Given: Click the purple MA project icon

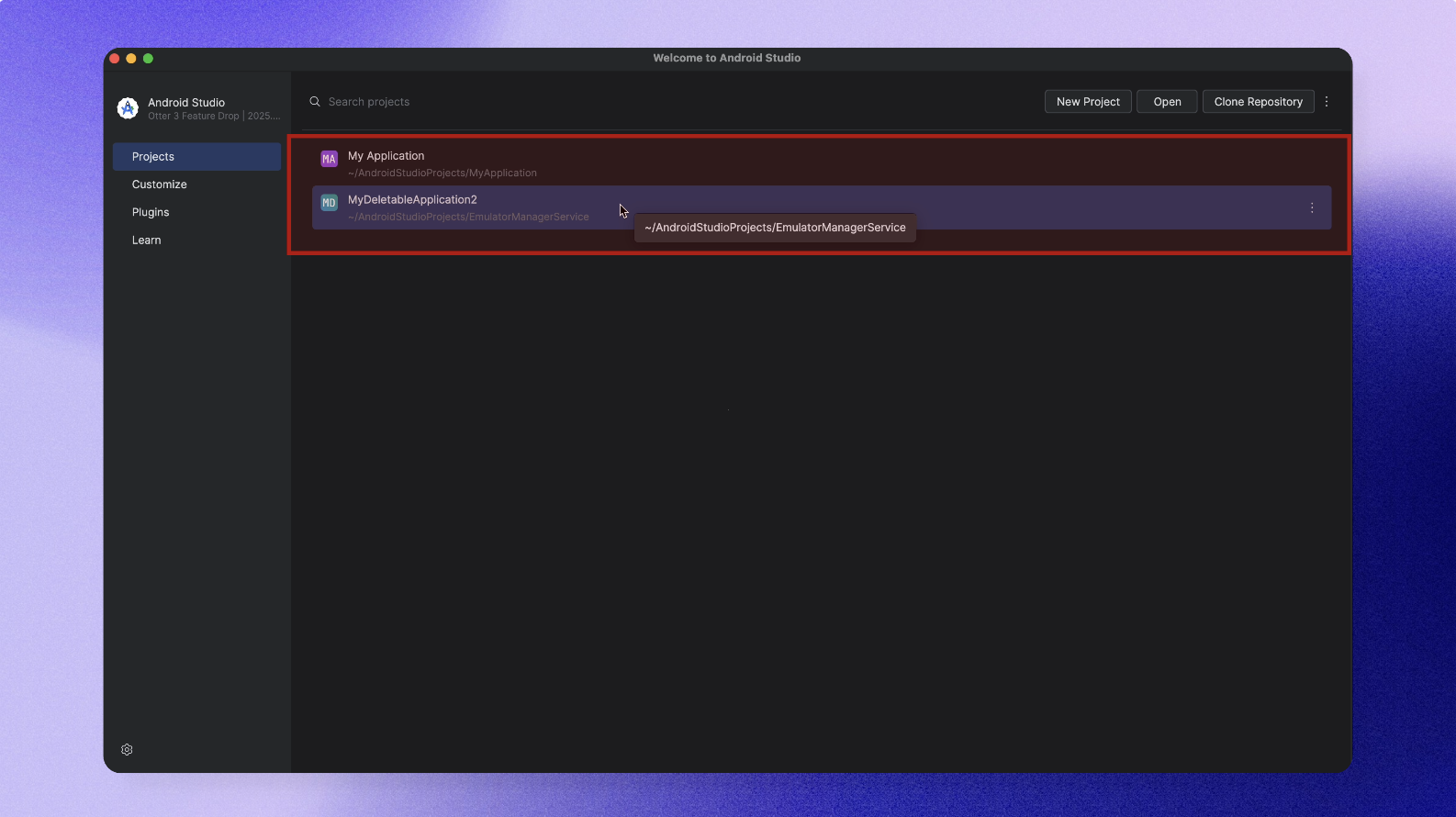Looking at the screenshot, I should tap(329, 159).
